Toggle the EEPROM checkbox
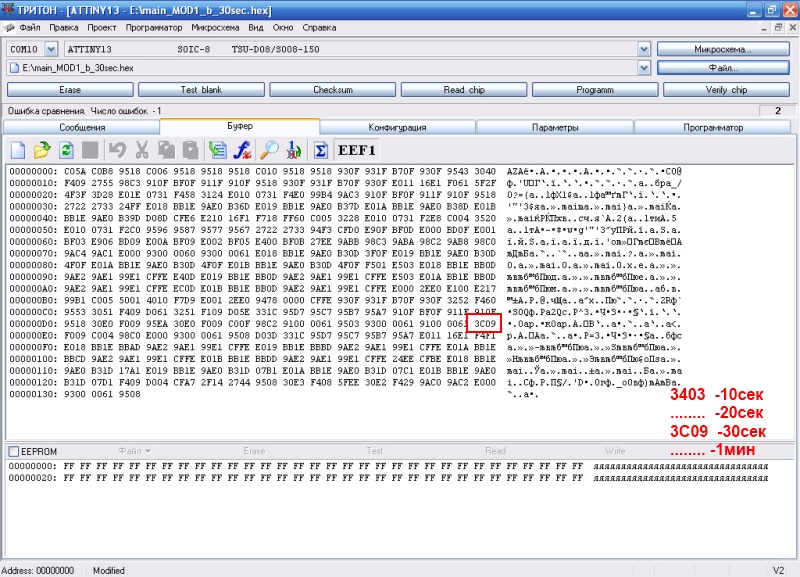Image resolution: width=800 pixels, height=577 pixels. click(13, 451)
